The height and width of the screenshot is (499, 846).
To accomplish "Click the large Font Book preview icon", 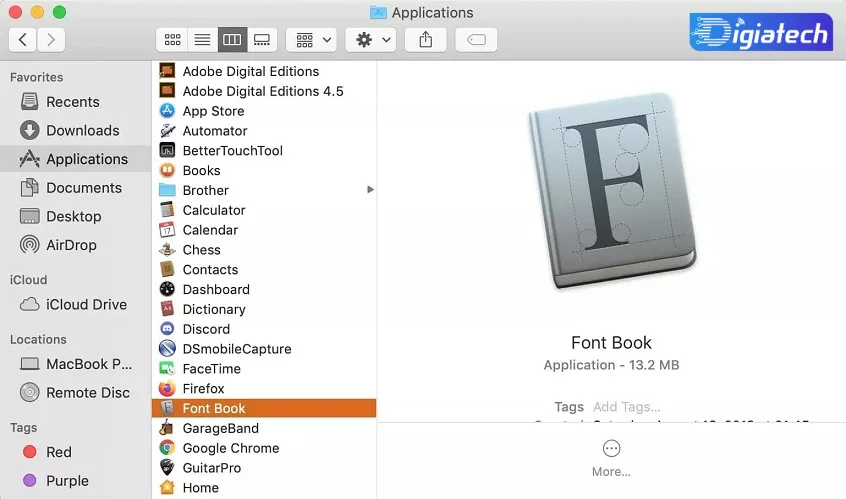I will coord(612,191).
